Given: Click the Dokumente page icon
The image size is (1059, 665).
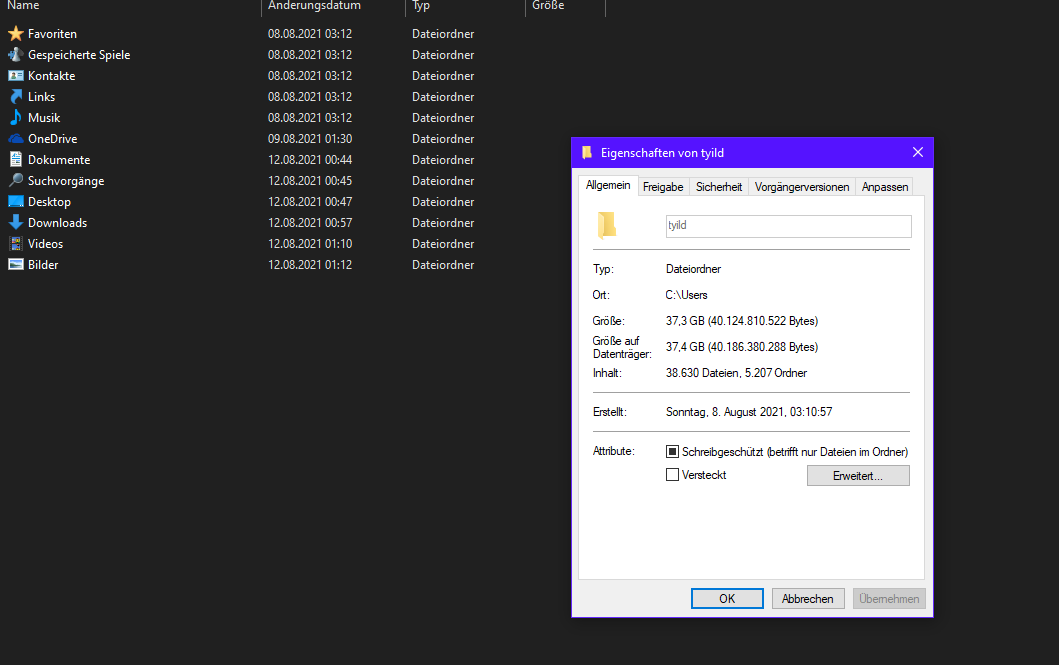Looking at the screenshot, I should pyautogui.click(x=16, y=159).
